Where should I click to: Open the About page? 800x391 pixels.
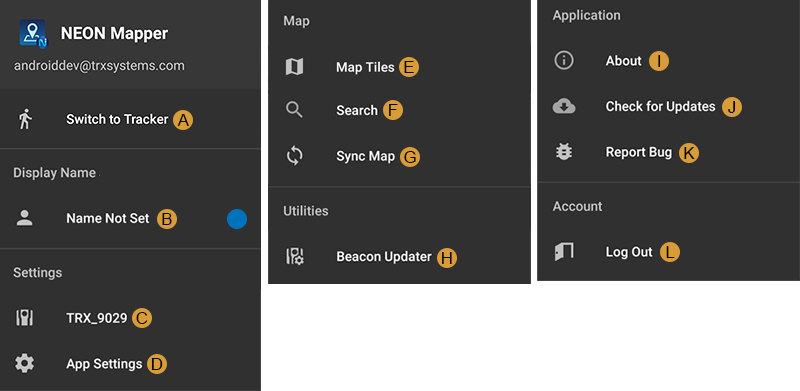[x=623, y=61]
